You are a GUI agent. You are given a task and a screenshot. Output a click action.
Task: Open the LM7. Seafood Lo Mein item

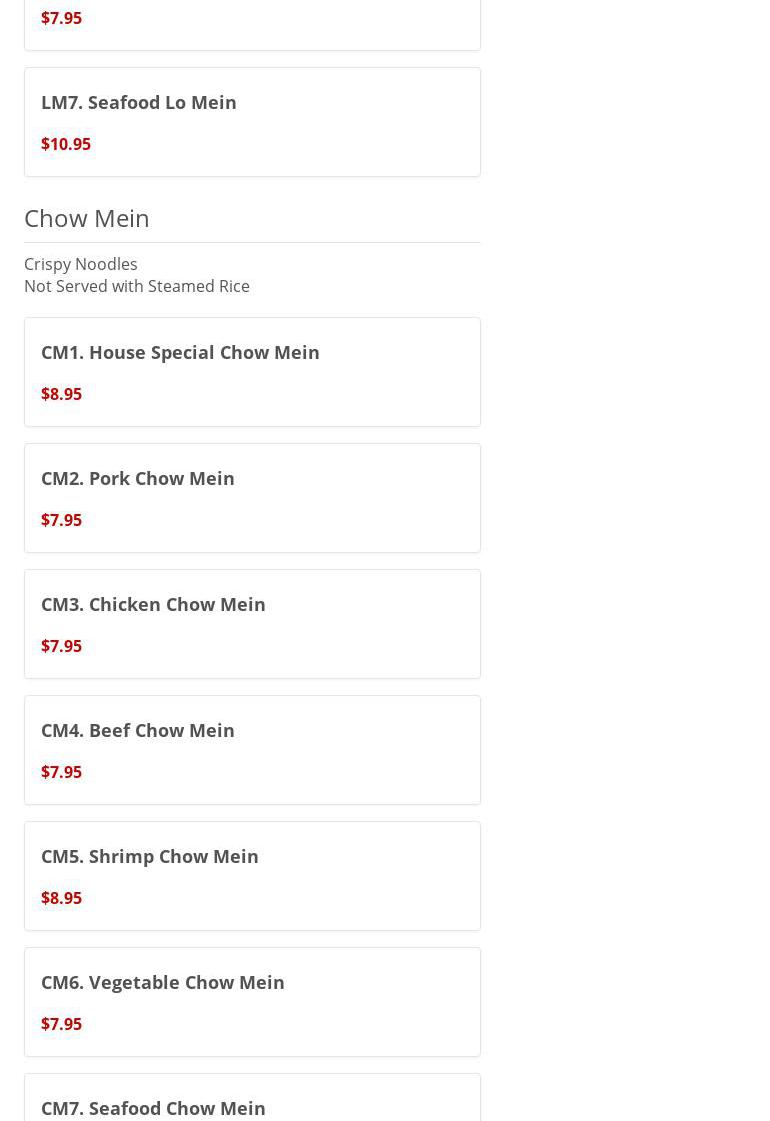(x=139, y=102)
